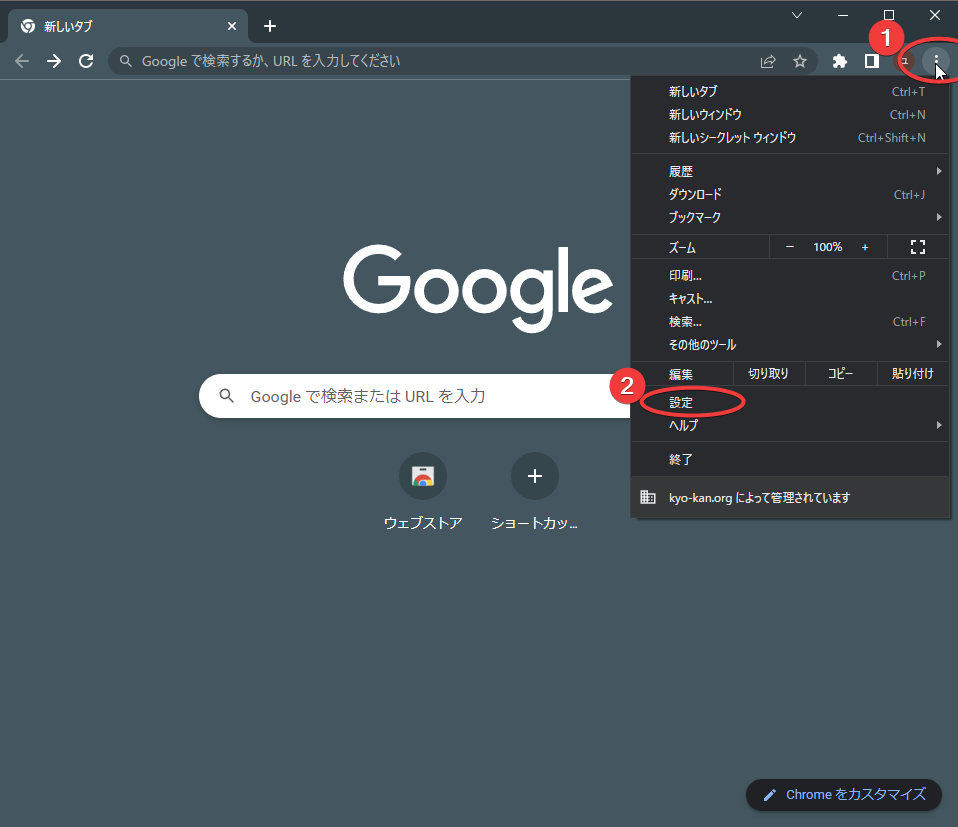958x827 pixels.
Task: Expand the ブックマーク submenu
Action: (x=791, y=217)
